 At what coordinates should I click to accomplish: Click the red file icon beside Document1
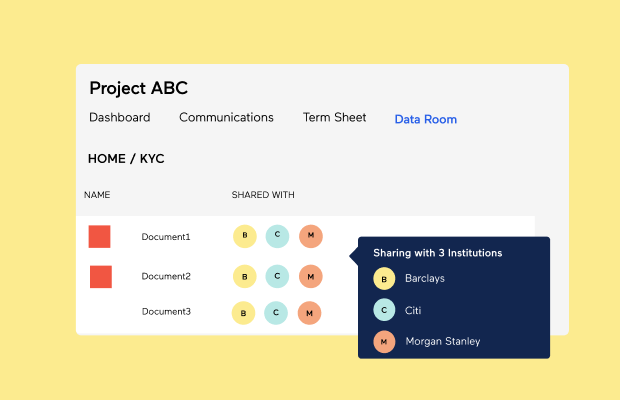click(x=99, y=237)
